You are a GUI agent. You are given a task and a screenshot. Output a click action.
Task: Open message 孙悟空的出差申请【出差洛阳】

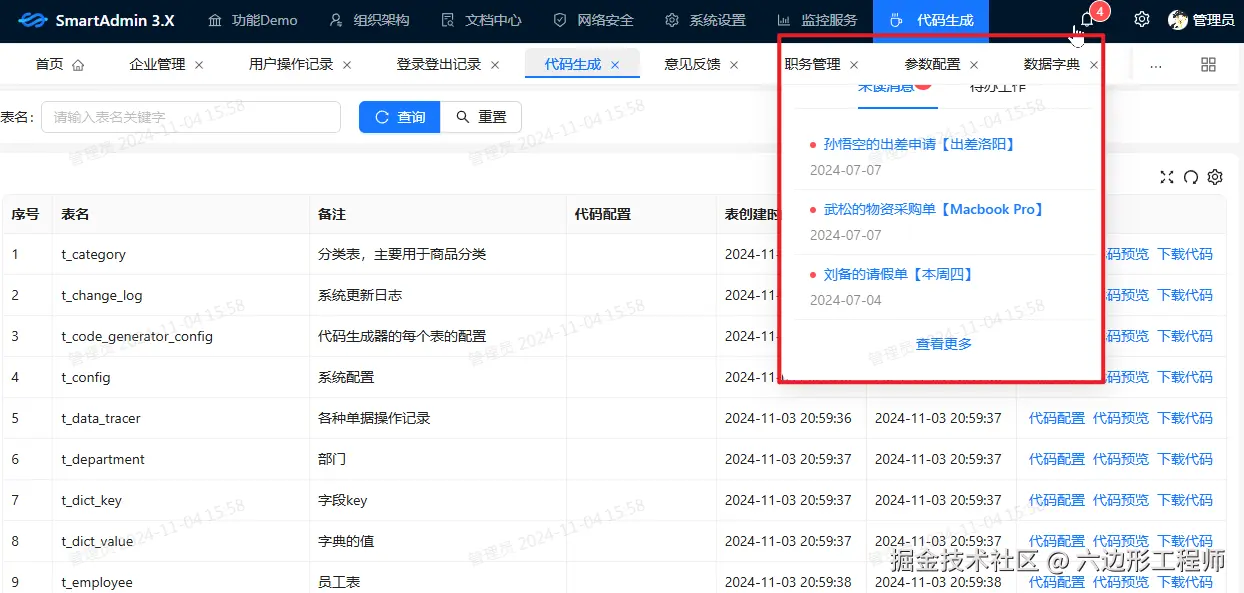(x=919, y=144)
